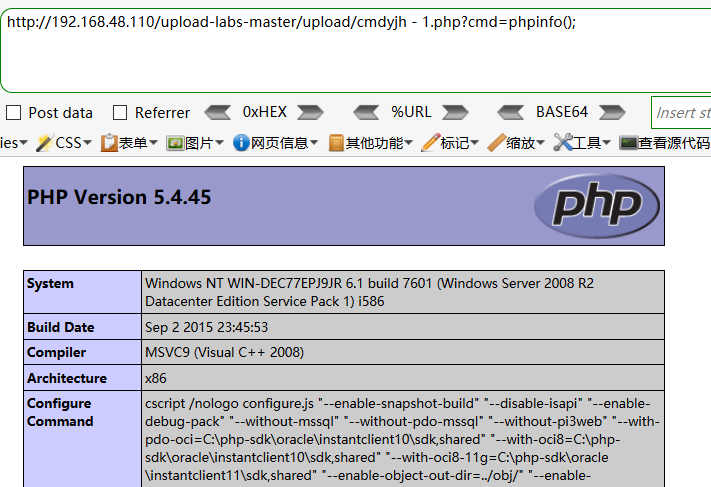This screenshot has height=487, width=711.
Task: Click the 0xHEX label
Action: [265, 112]
